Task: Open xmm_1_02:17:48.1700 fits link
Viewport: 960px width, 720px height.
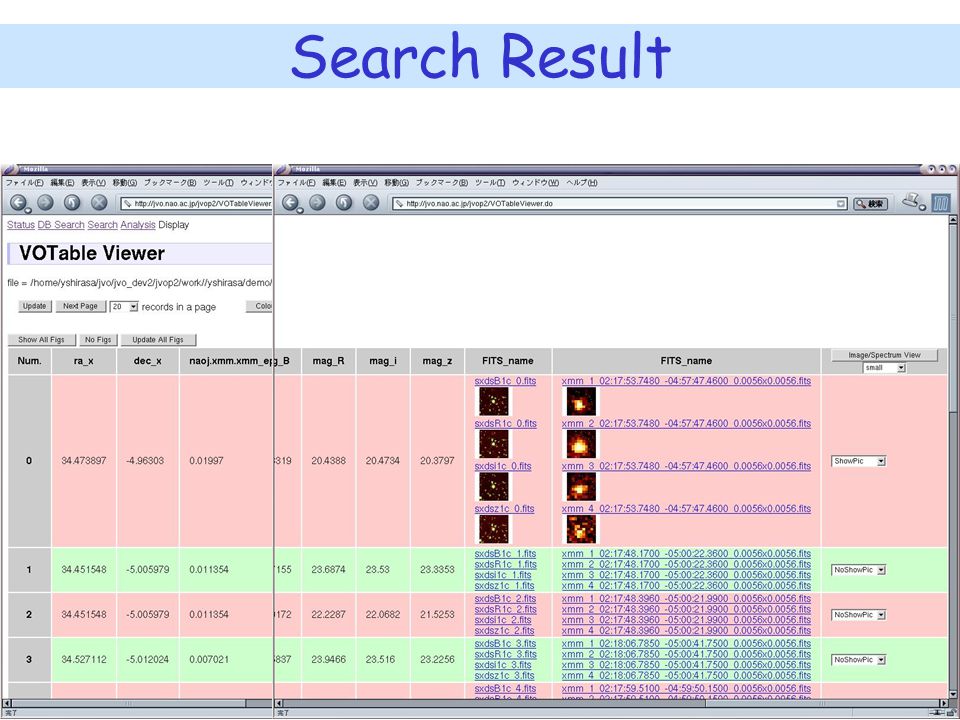Action: (x=686, y=553)
